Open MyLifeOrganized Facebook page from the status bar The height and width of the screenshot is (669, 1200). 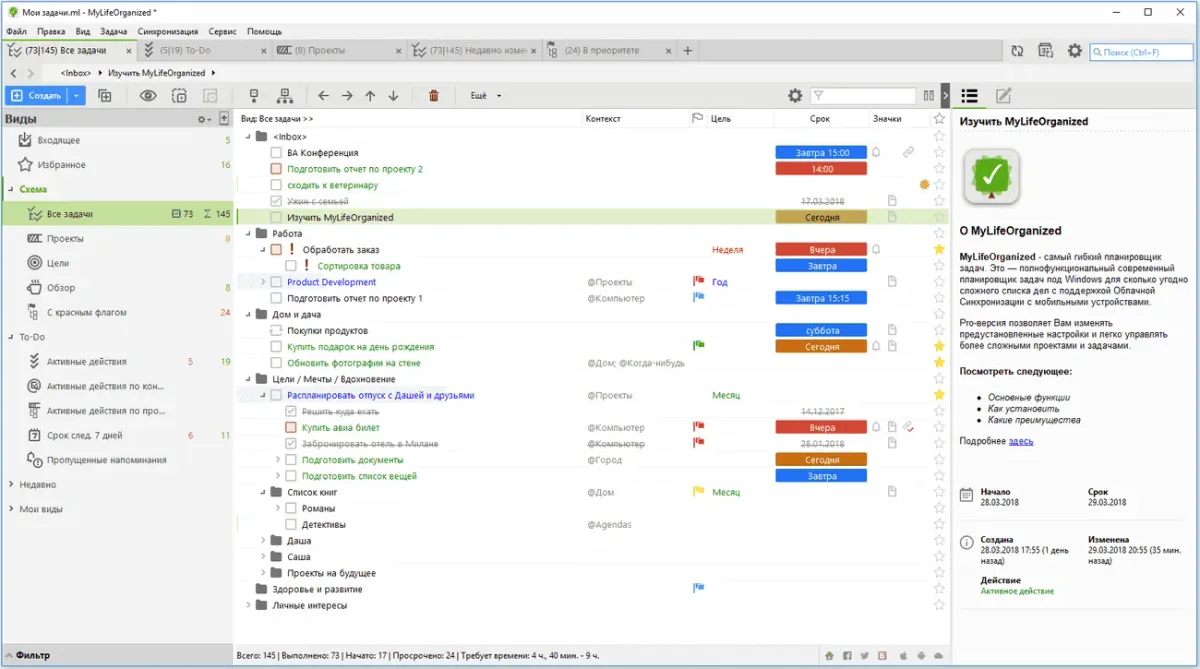(x=847, y=655)
